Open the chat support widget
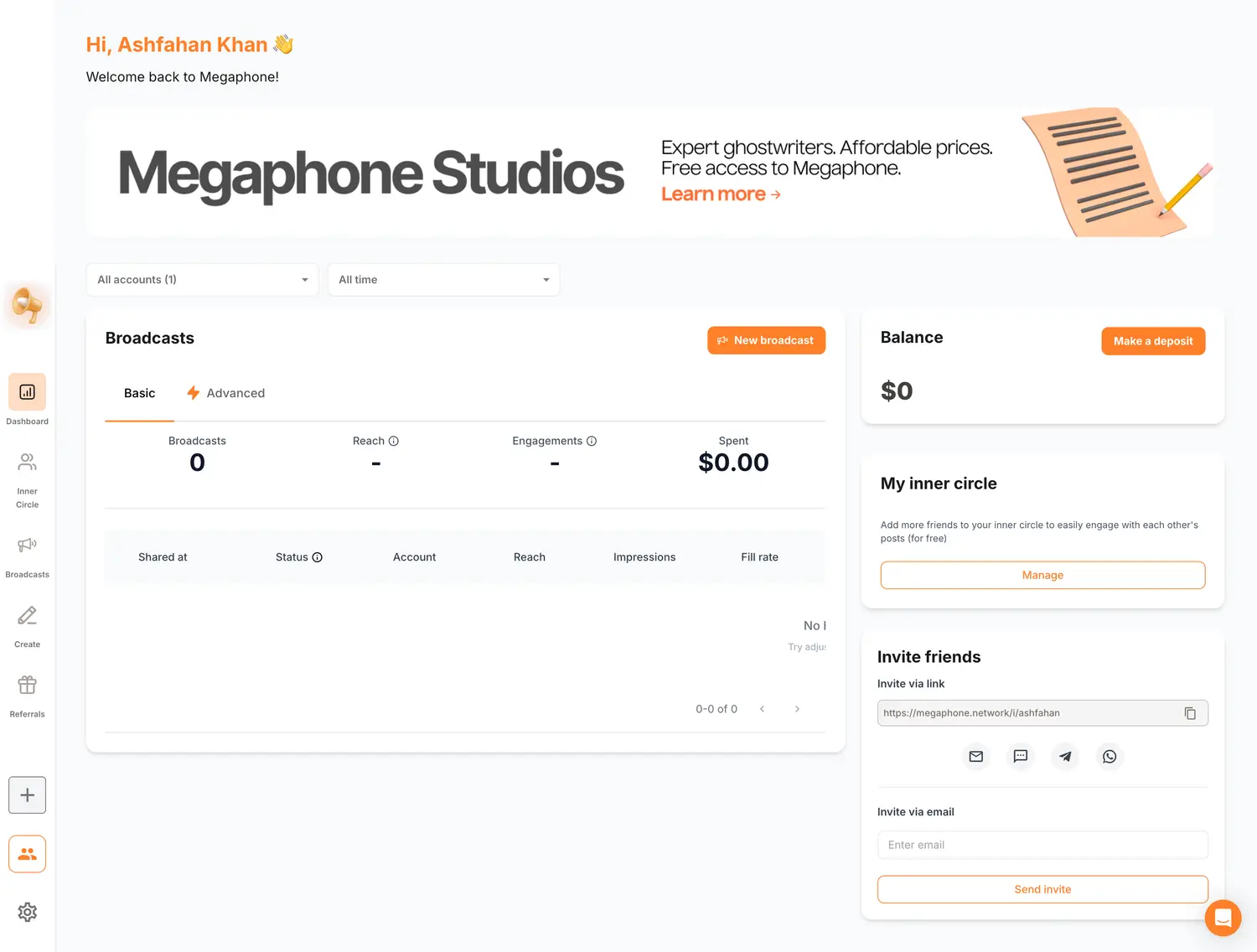The image size is (1257, 952). [1223, 918]
